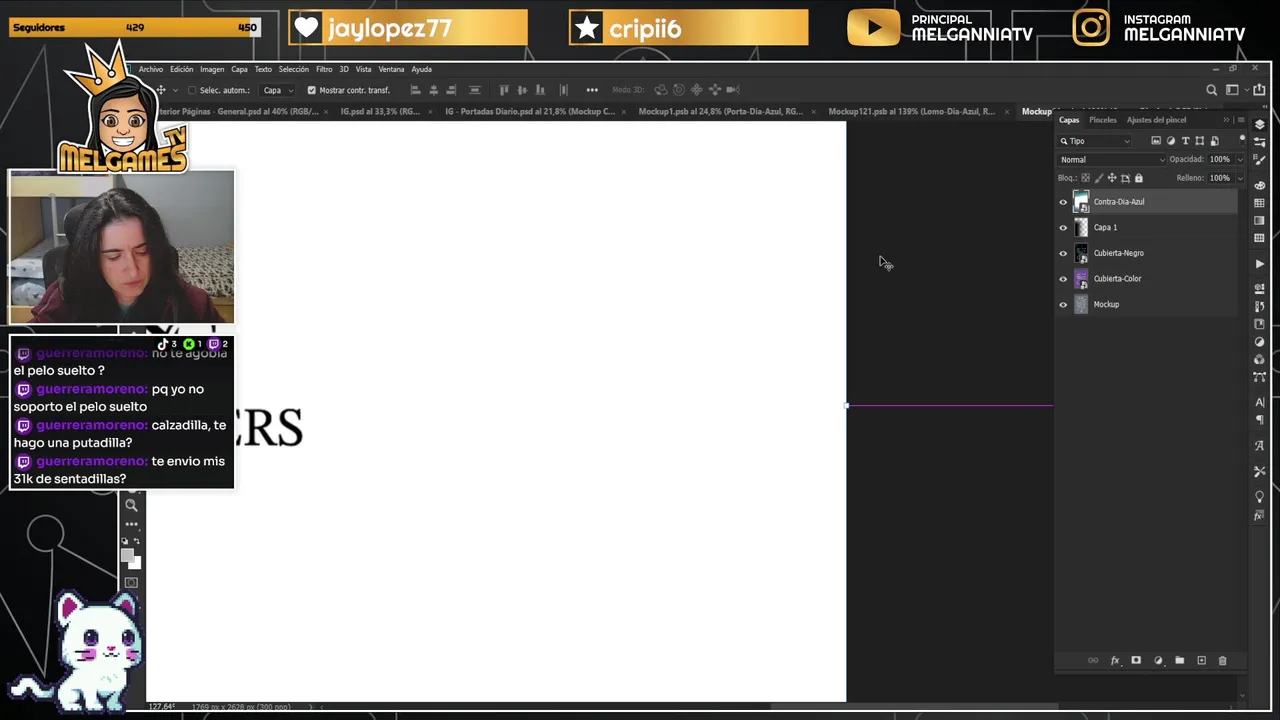Toggle the layer filtering on/off switch

[x=1241, y=141]
